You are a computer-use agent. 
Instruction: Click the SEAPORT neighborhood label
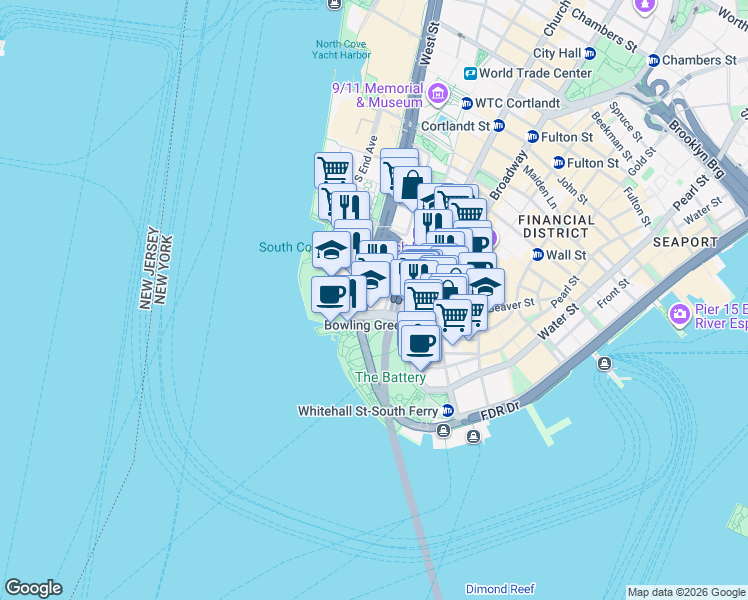[685, 242]
